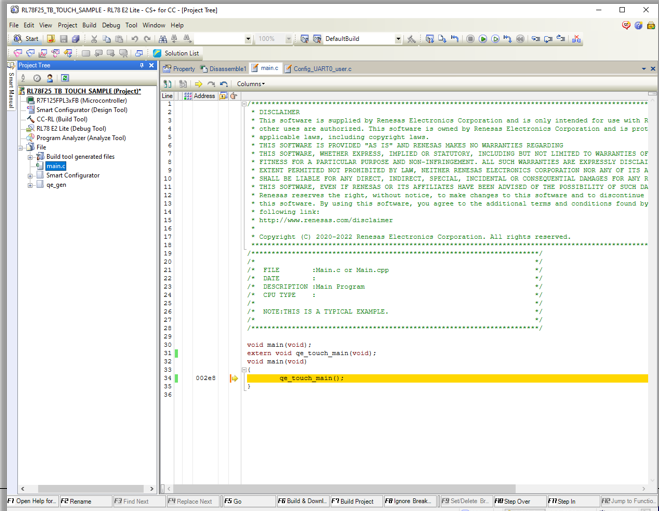The image size is (659, 511).
Task: Click the Start button in toolbar
Action: click(26, 39)
